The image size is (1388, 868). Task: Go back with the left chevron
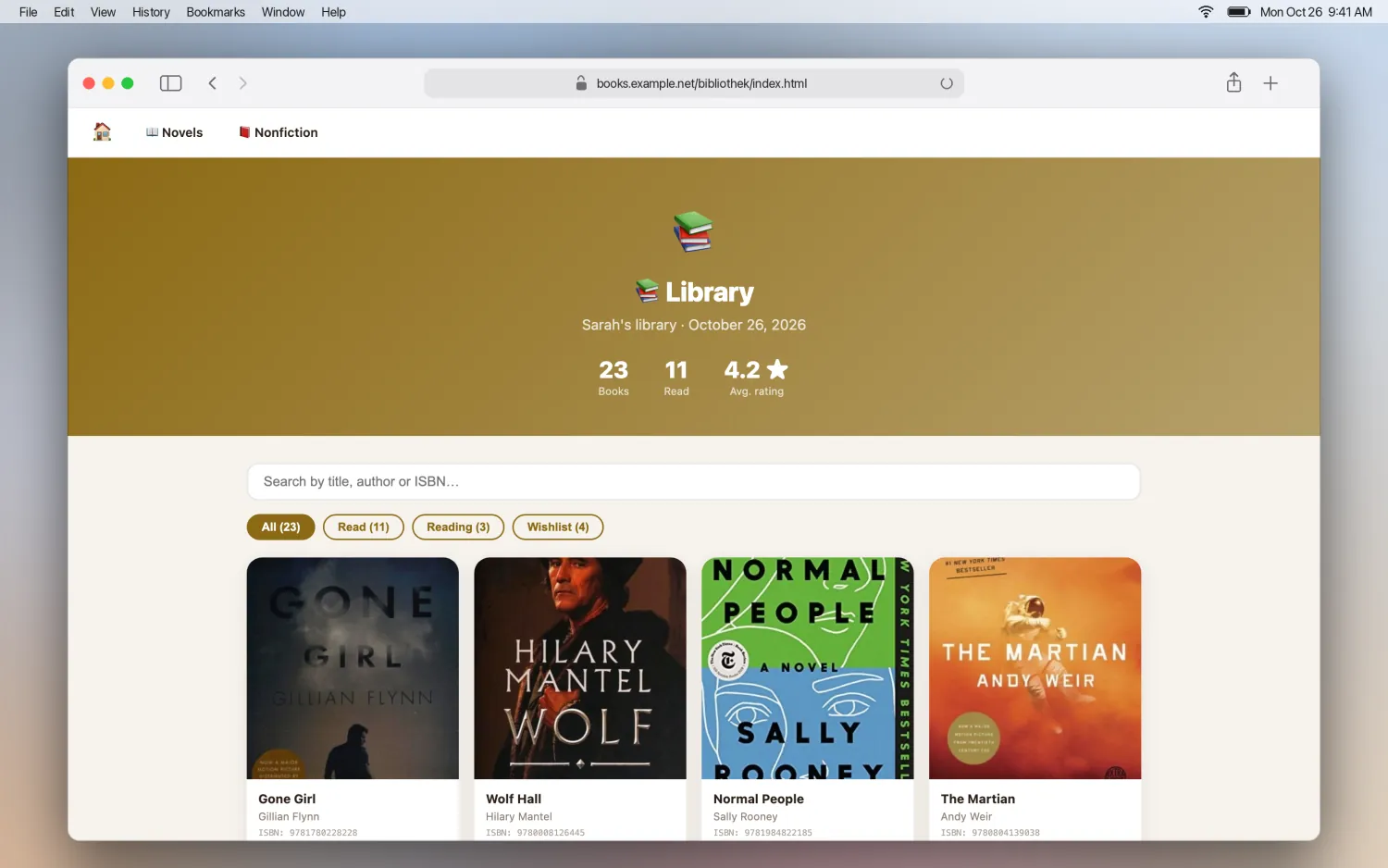213,83
